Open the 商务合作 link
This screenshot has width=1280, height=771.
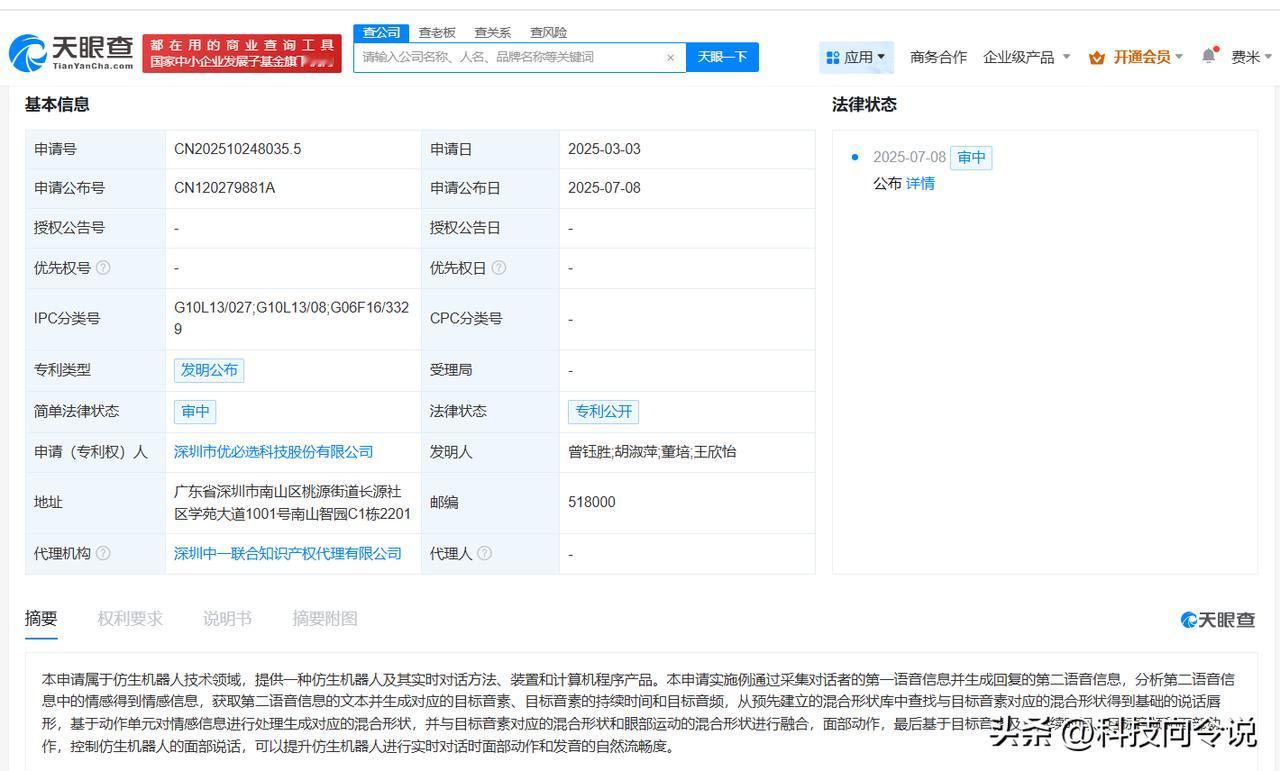pos(938,57)
